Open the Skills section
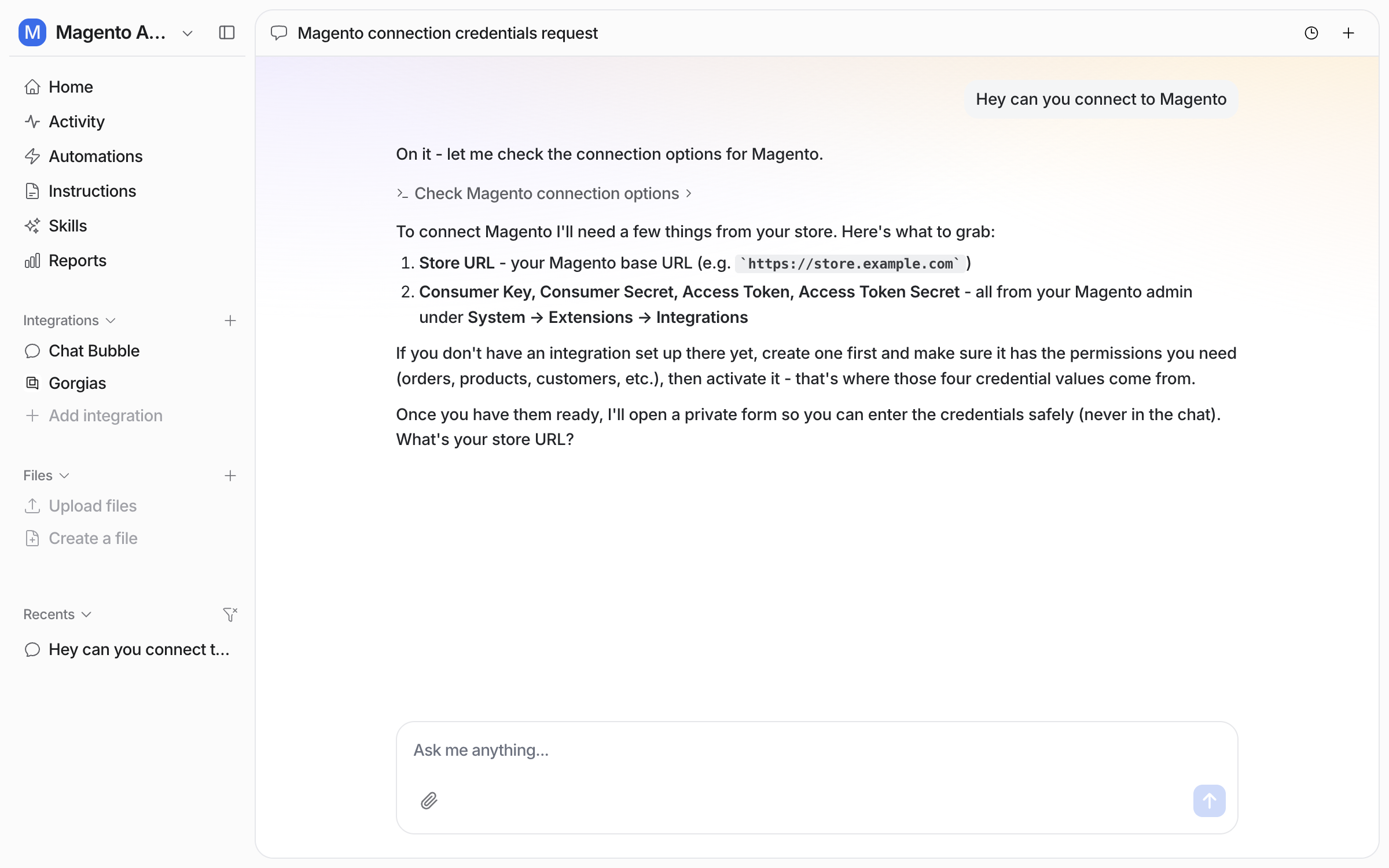This screenshot has height=868, width=1389. [x=127, y=226]
